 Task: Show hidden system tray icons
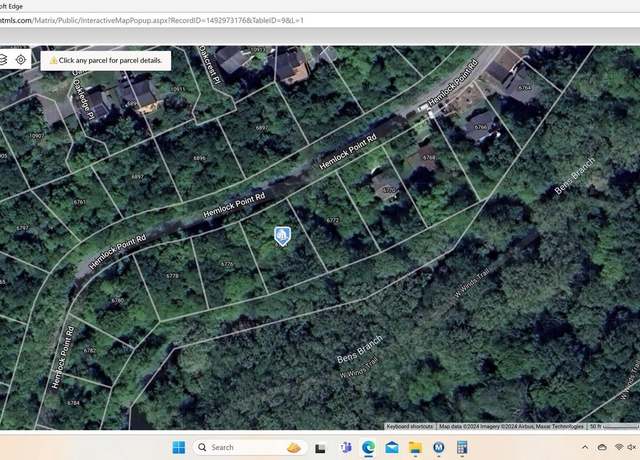point(585,447)
